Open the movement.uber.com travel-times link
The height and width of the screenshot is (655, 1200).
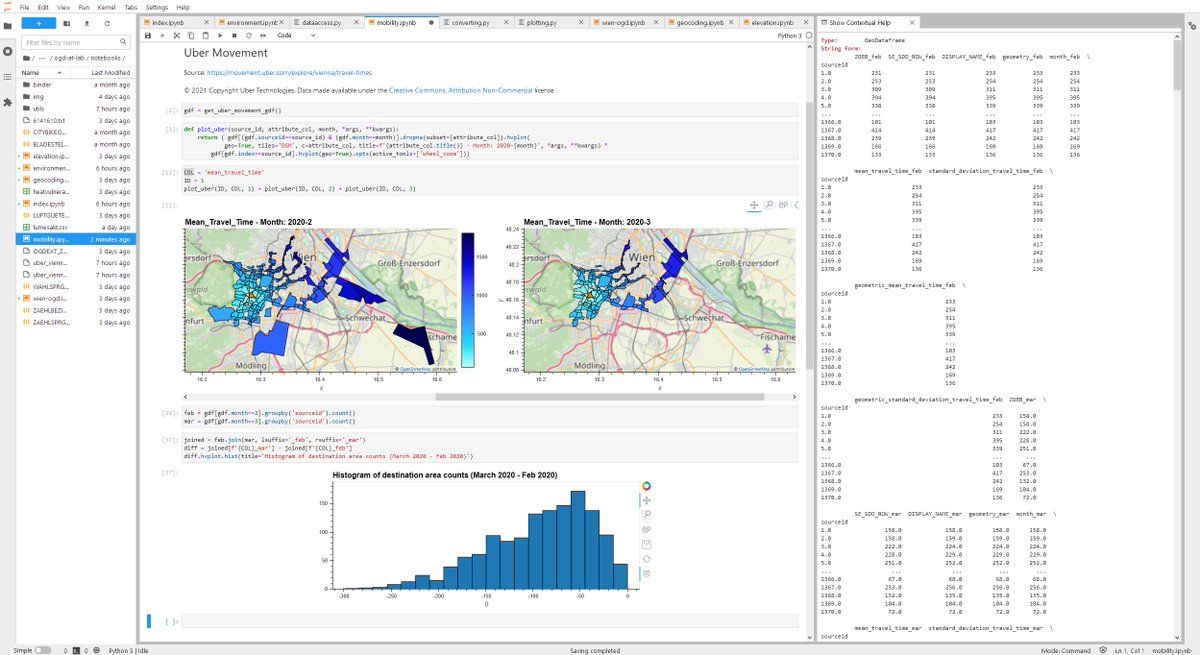(290, 73)
